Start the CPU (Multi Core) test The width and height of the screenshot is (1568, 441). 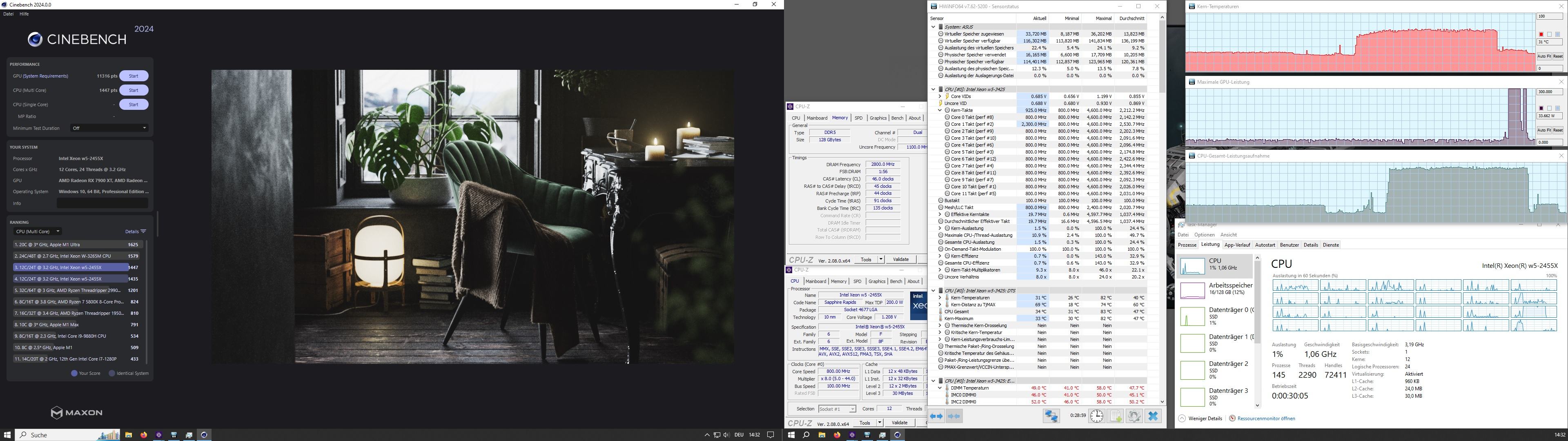pos(133,90)
